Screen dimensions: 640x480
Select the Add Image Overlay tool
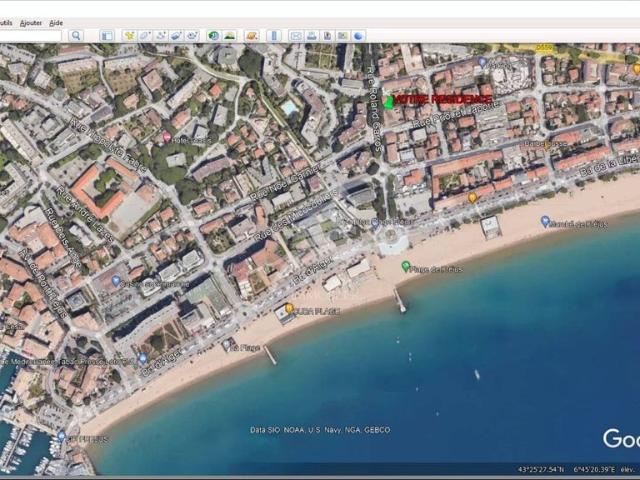tap(176, 36)
